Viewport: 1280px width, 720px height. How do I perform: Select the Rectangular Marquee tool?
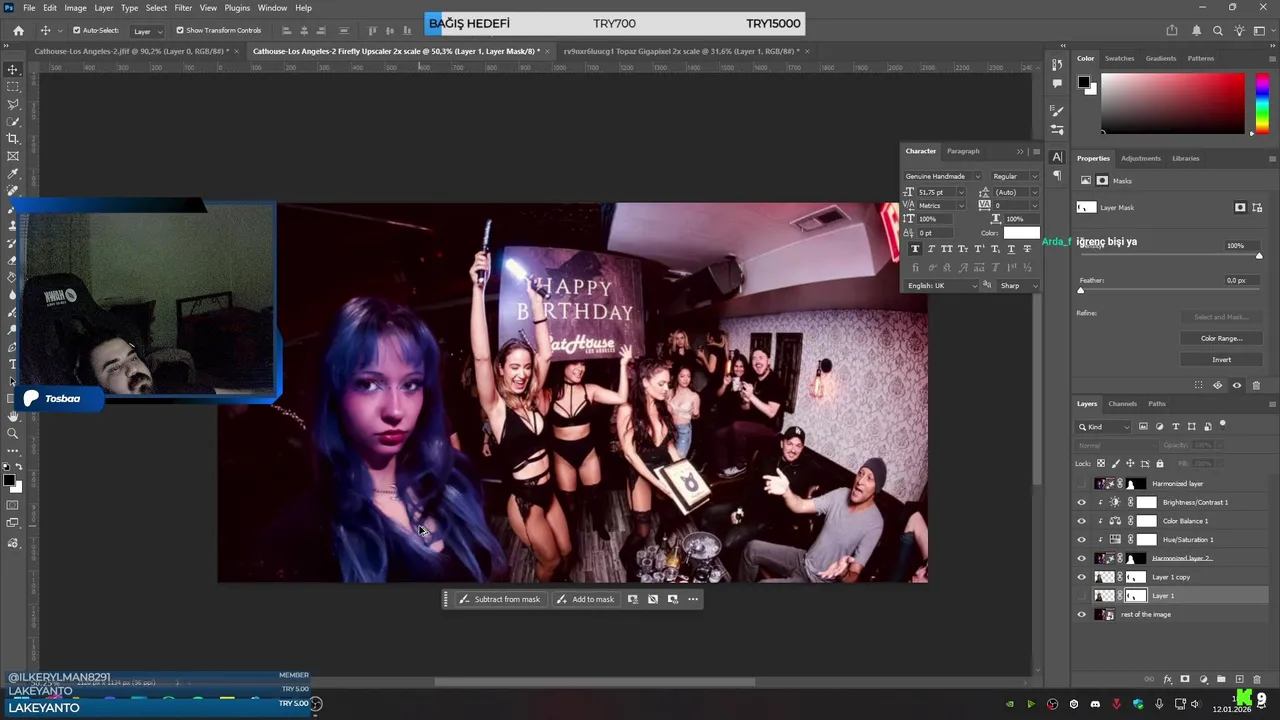[x=13, y=87]
